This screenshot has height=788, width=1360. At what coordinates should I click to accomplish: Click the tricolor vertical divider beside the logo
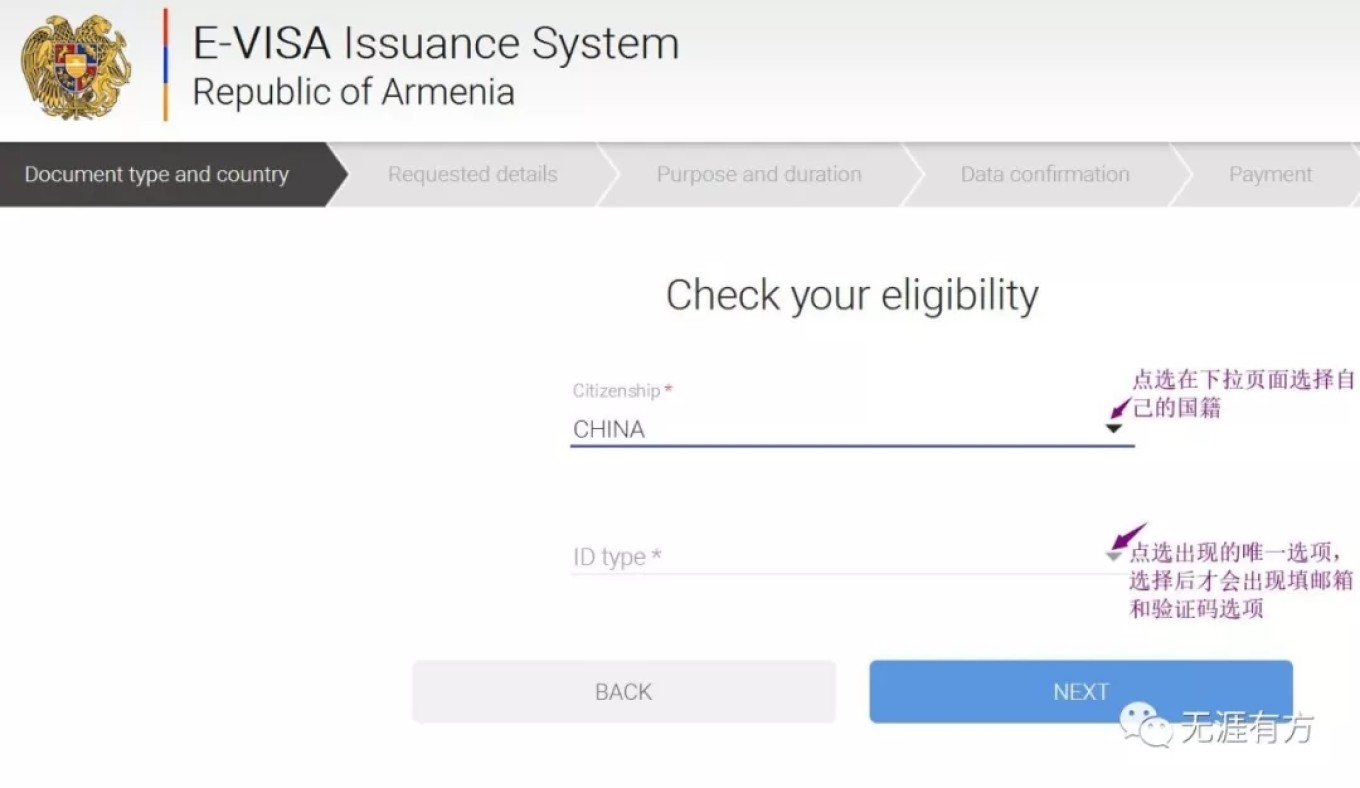(x=166, y=64)
